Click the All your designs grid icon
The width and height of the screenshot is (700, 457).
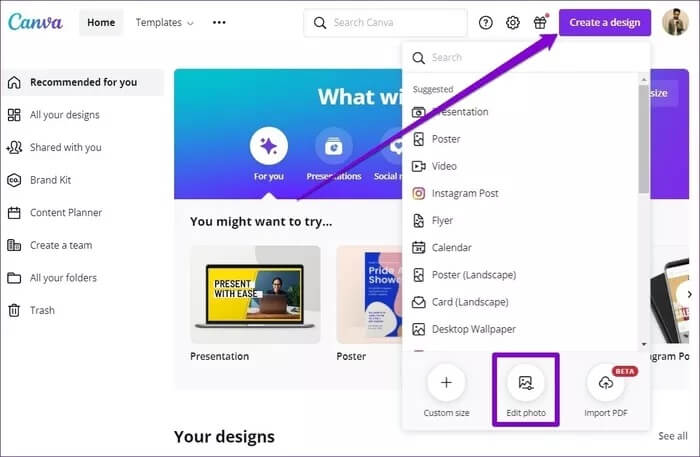(x=14, y=115)
